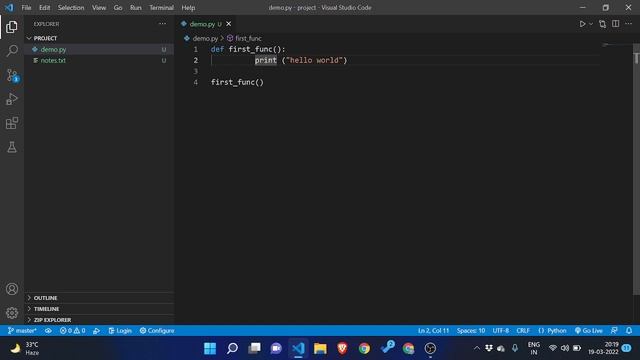Open Google Chrome from the taskbar
The image size is (640, 360).
click(x=364, y=349)
